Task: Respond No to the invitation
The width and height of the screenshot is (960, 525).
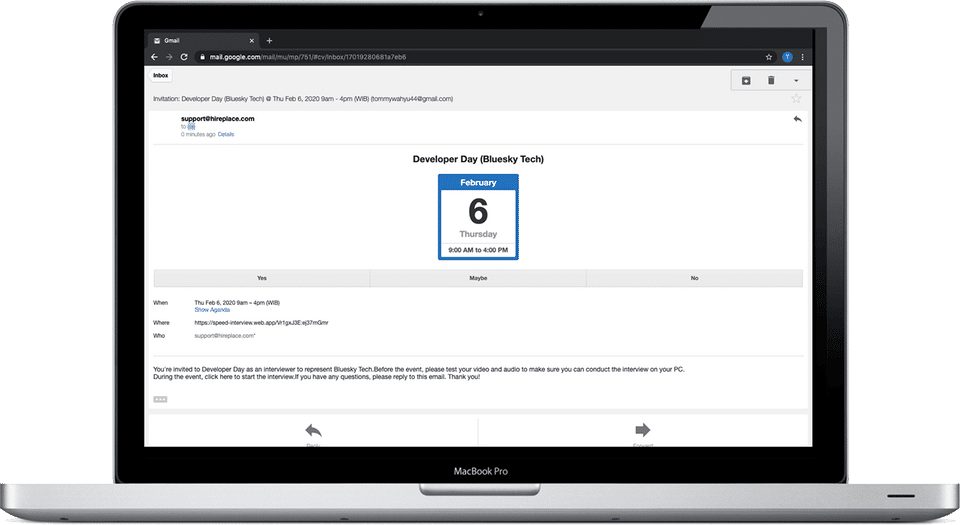Action: [x=694, y=278]
